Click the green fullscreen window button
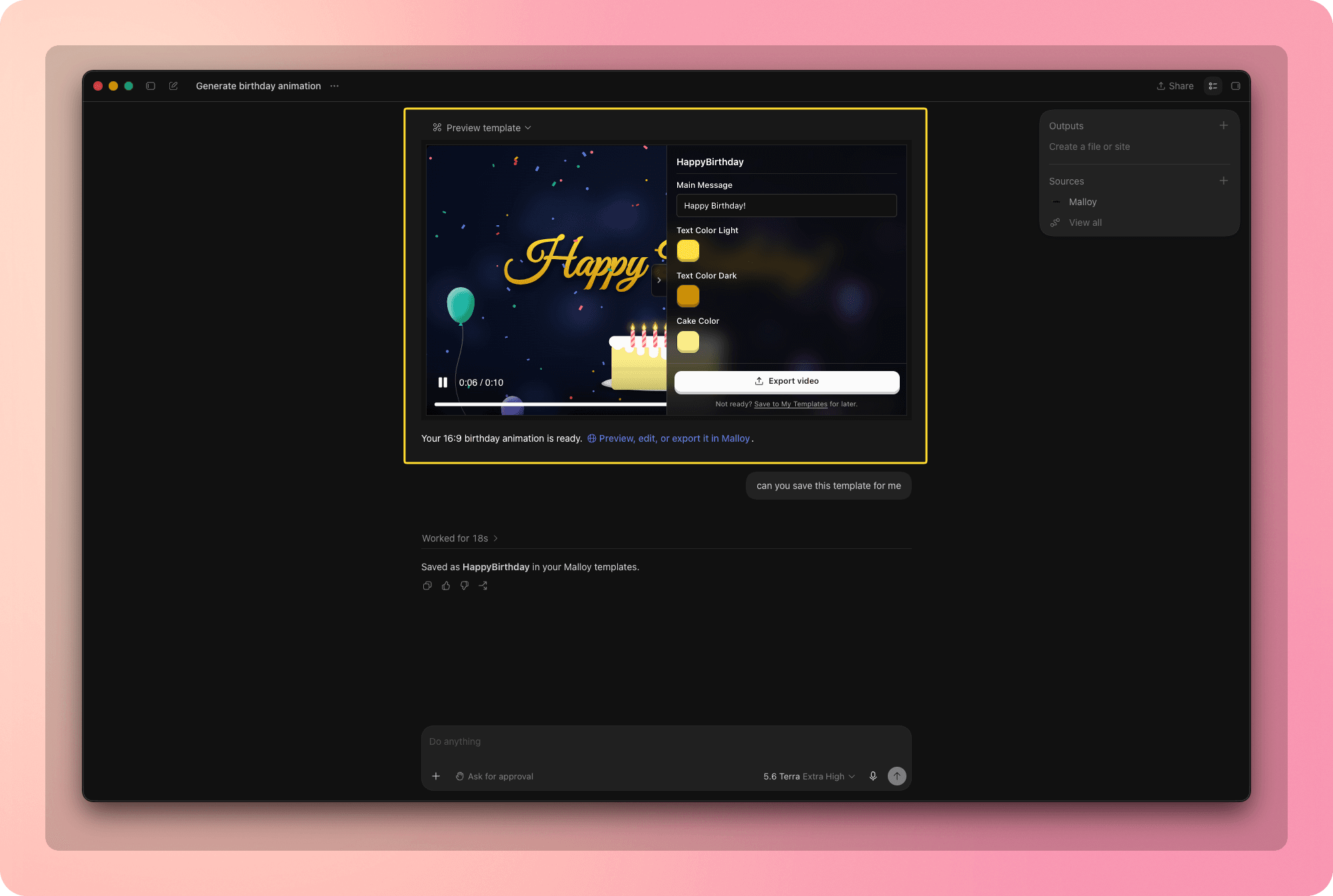1333x896 pixels. pos(129,86)
